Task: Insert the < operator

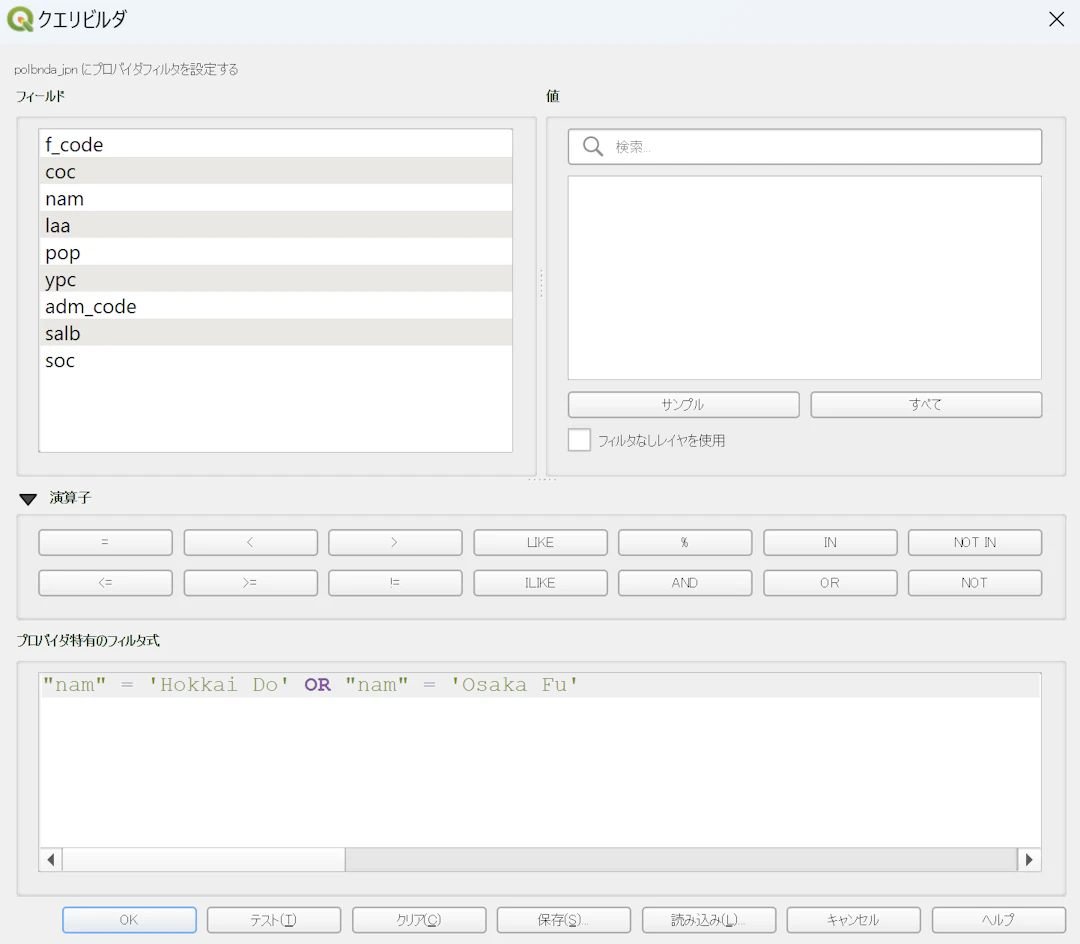Action: pyautogui.click(x=250, y=542)
